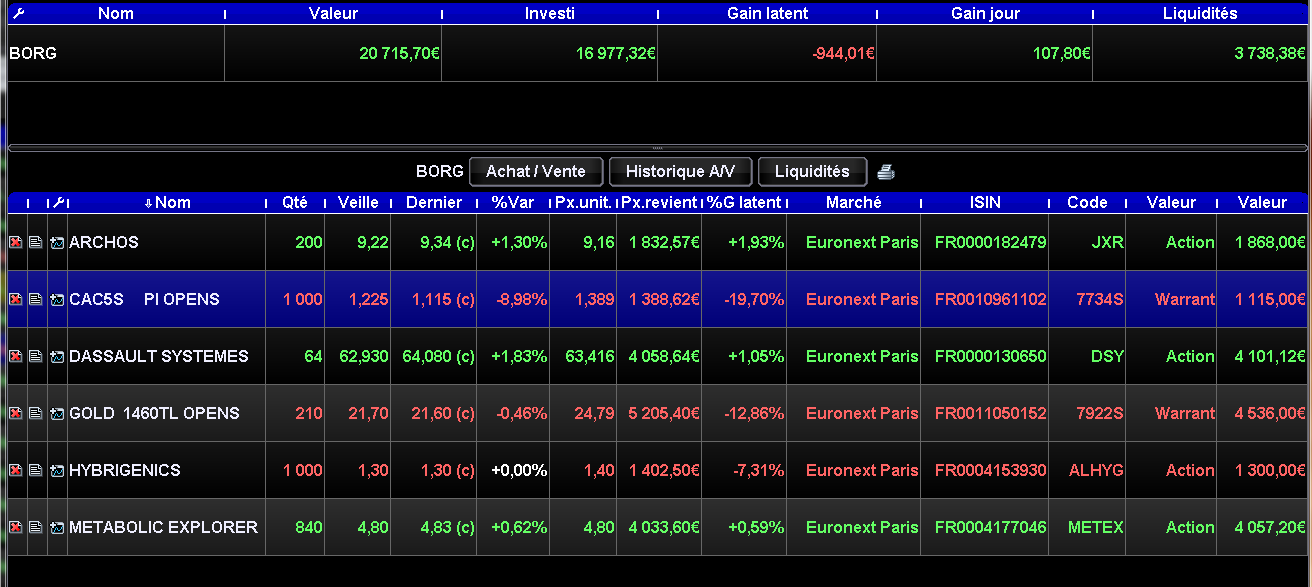
Task: Click the Gain jour column header
Action: click(984, 14)
